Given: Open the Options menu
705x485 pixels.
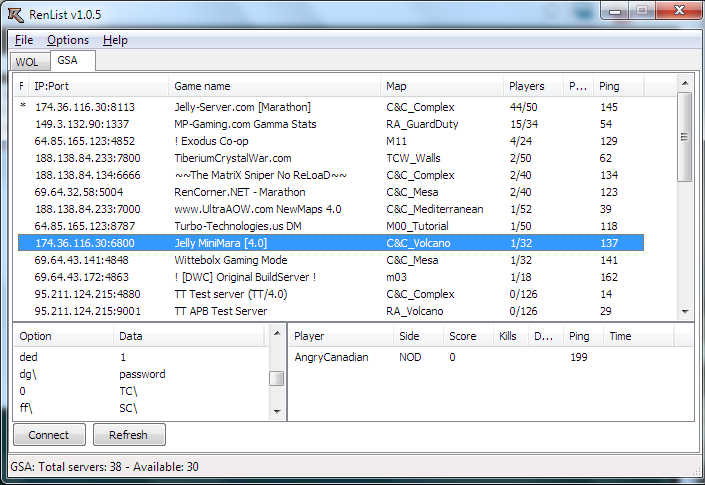Looking at the screenshot, I should point(68,40).
